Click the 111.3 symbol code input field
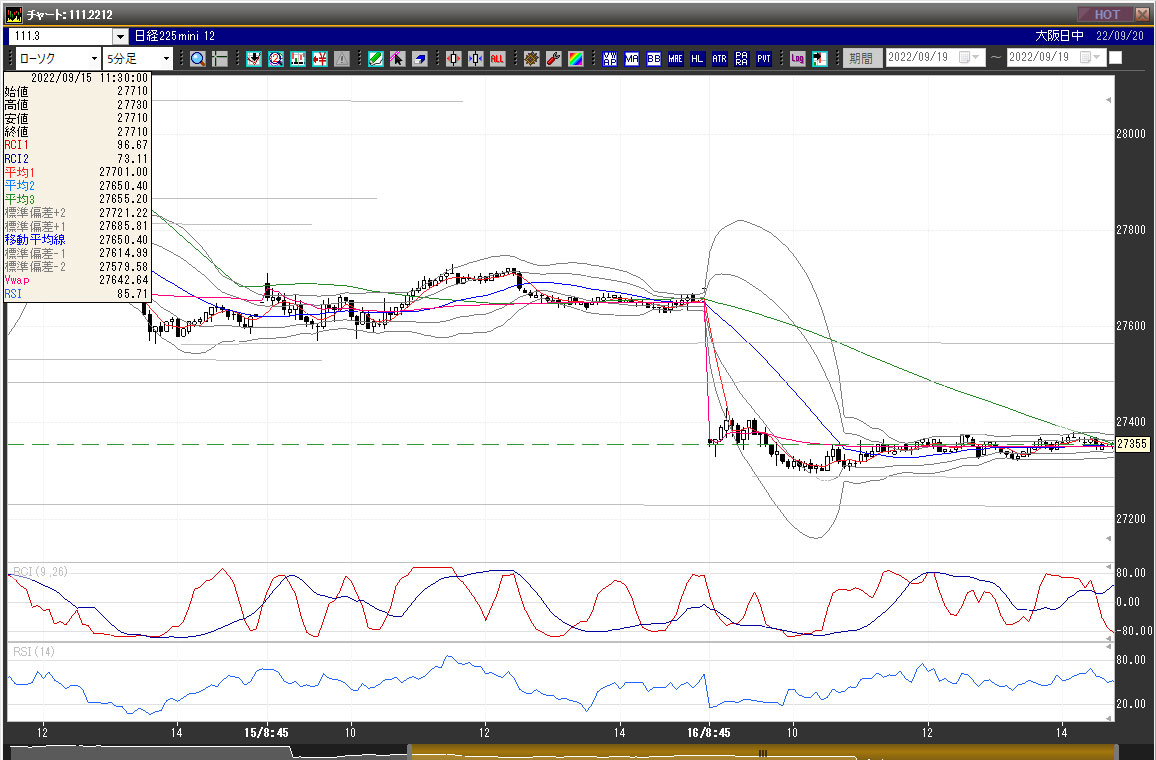This screenshot has height=760, width=1156. tap(60, 36)
